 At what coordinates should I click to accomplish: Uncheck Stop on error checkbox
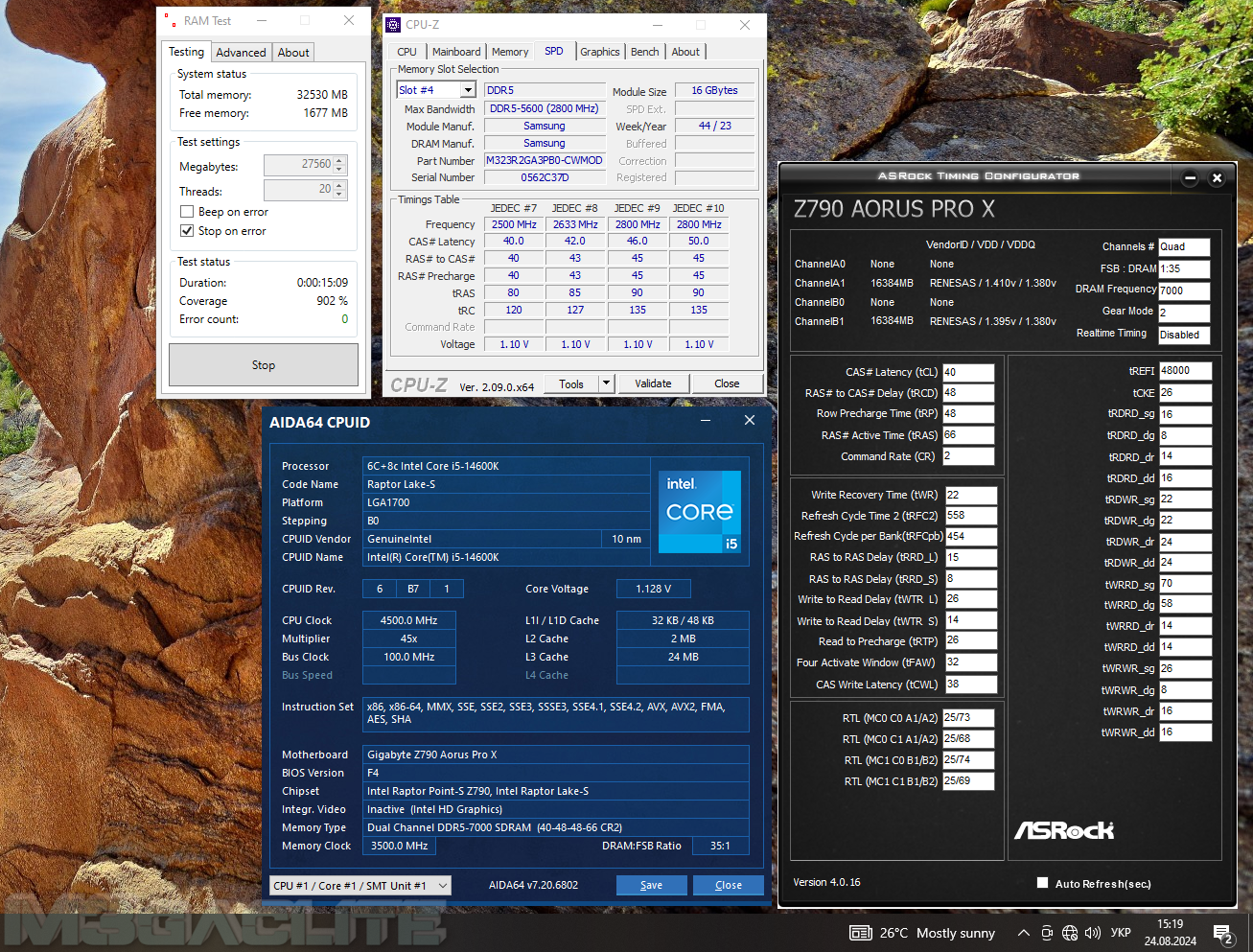[x=187, y=231]
